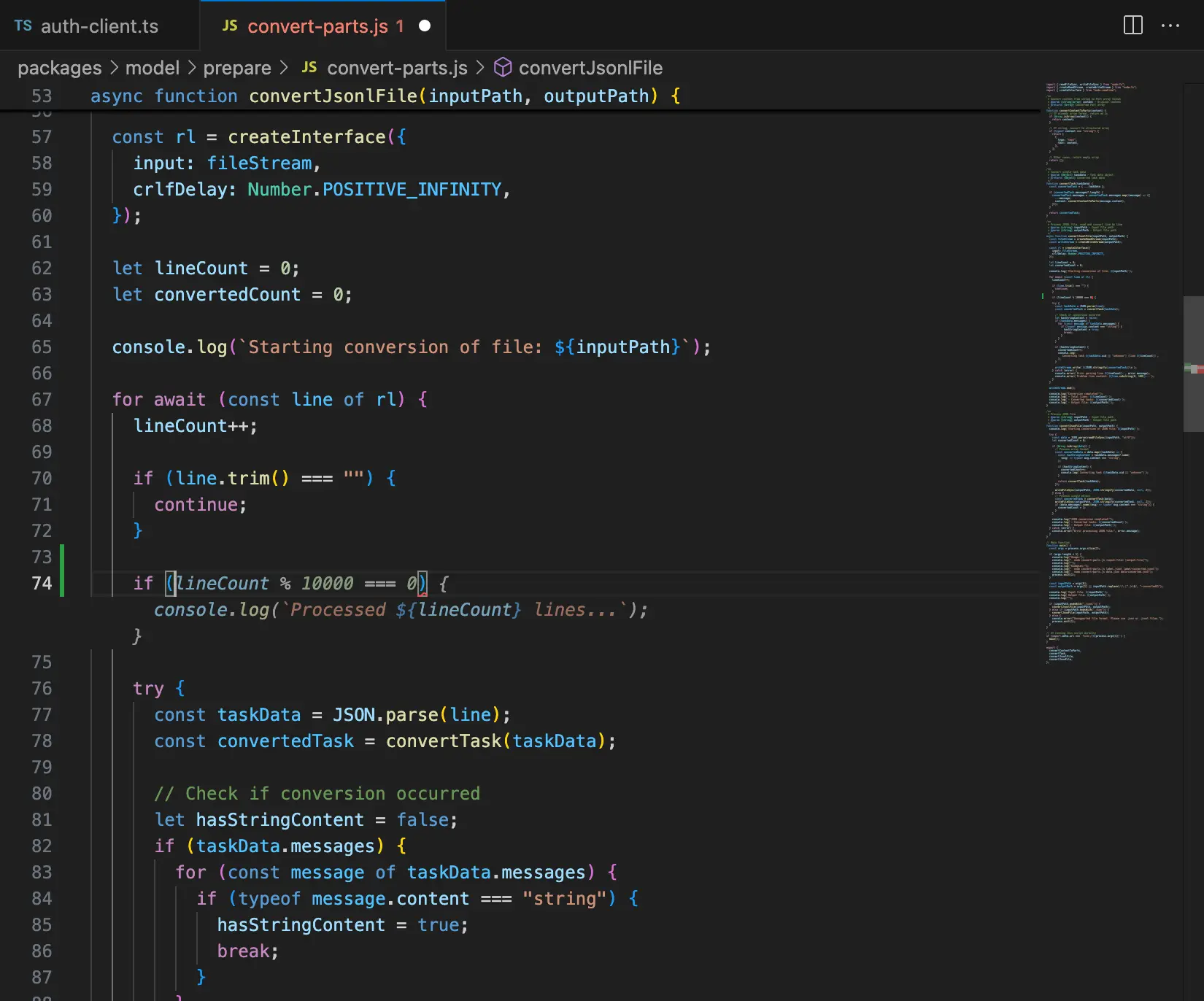Click 'convertedCount' on line 63

click(228, 295)
